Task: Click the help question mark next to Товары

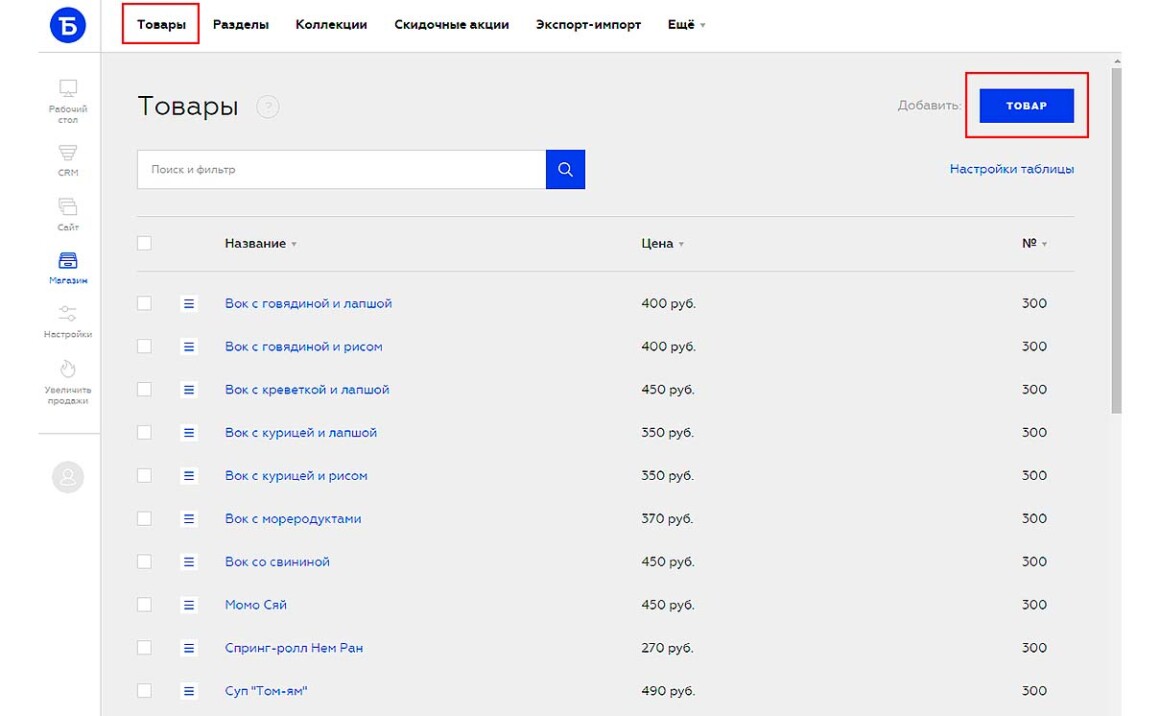Action: 268,107
